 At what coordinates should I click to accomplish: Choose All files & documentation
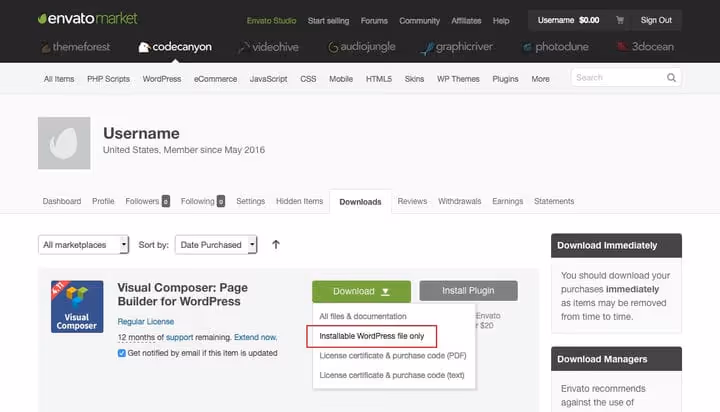(x=363, y=316)
